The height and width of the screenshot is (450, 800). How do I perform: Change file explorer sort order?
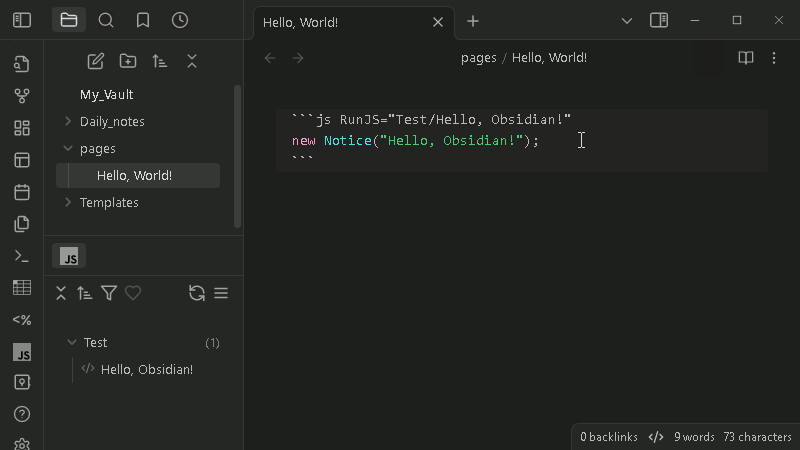tap(160, 61)
